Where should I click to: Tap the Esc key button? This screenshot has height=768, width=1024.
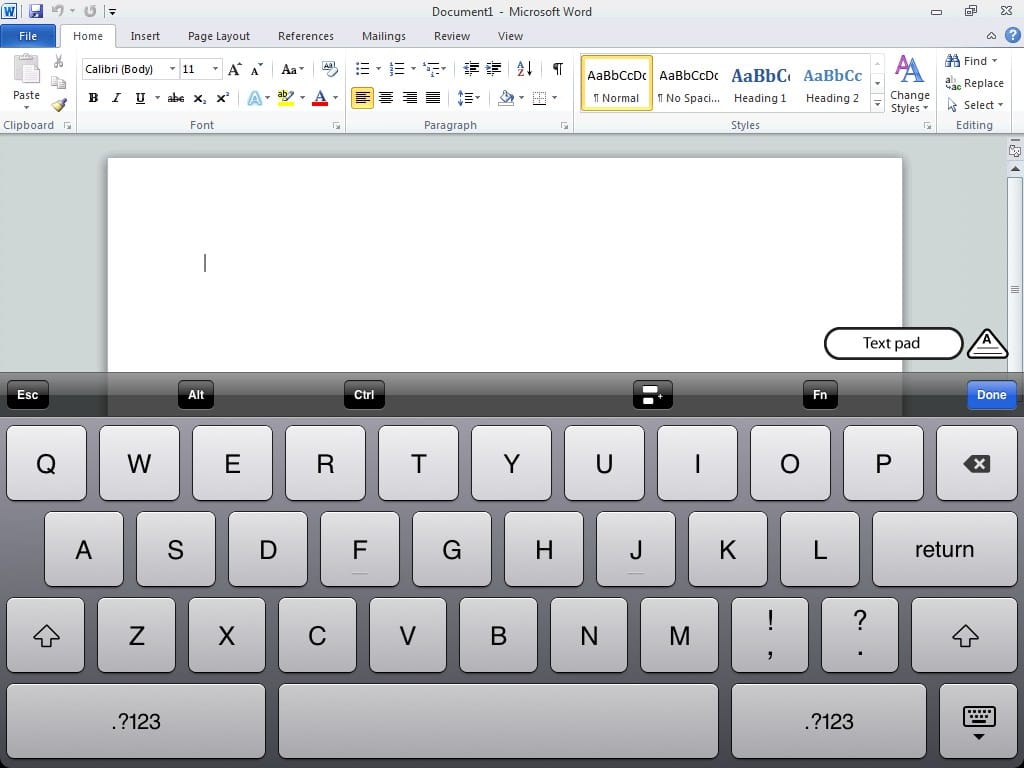[27, 394]
